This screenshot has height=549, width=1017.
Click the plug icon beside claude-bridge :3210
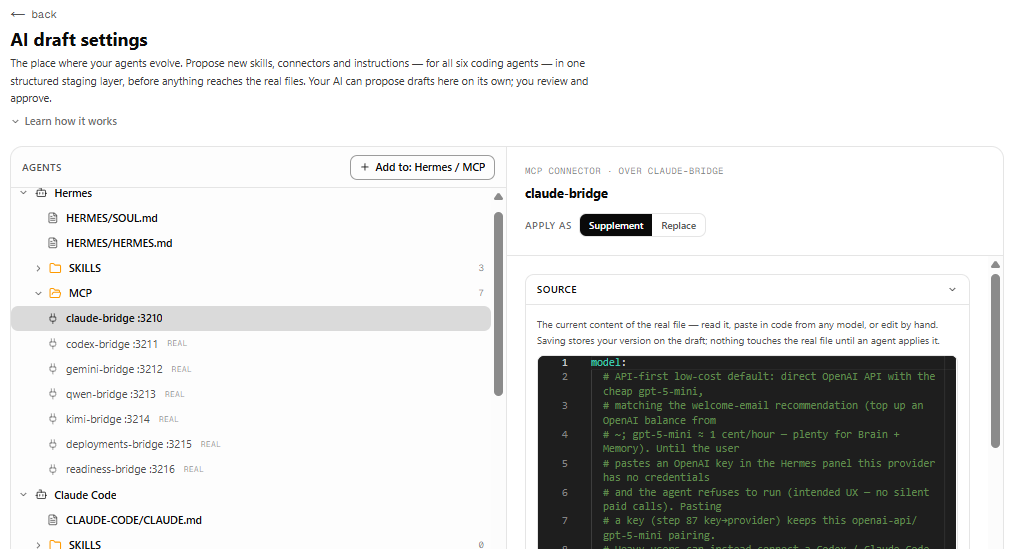coord(53,318)
